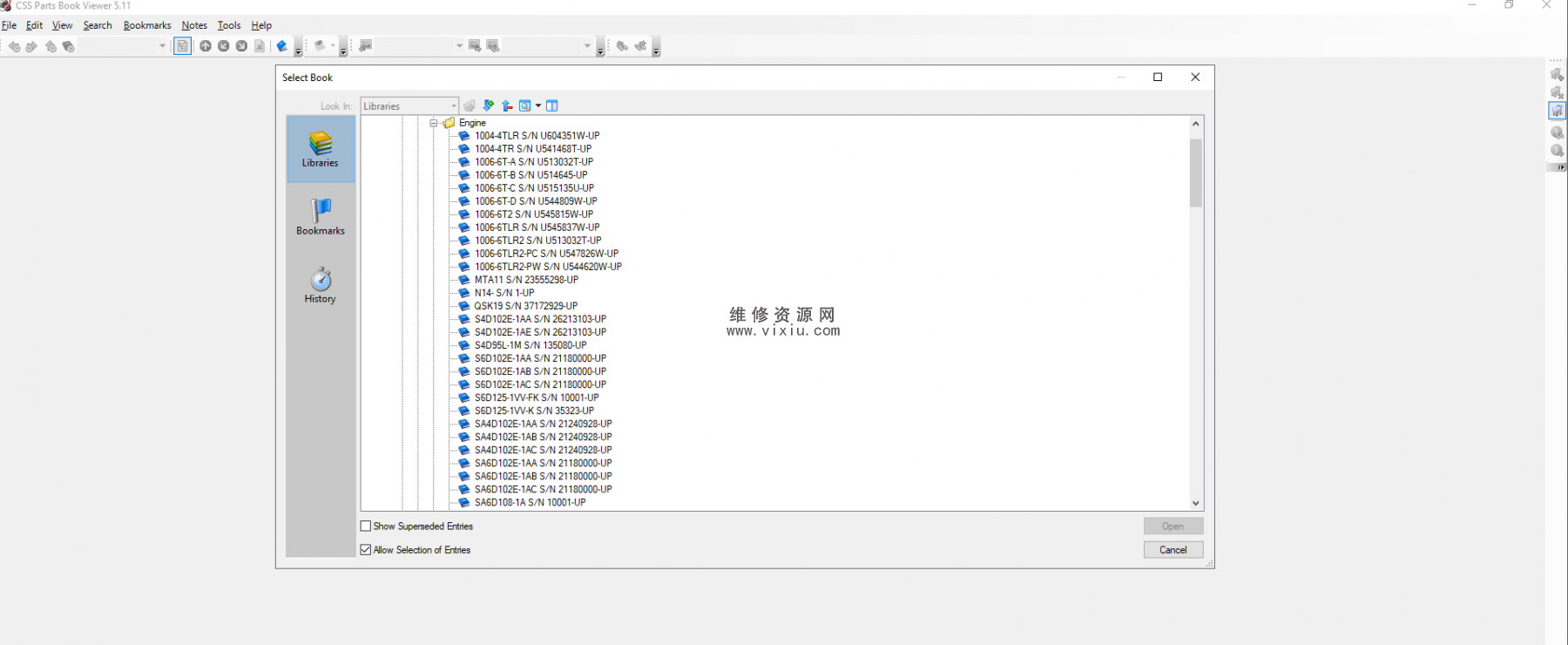Uncheck Allow Selection of Entries

(366, 550)
